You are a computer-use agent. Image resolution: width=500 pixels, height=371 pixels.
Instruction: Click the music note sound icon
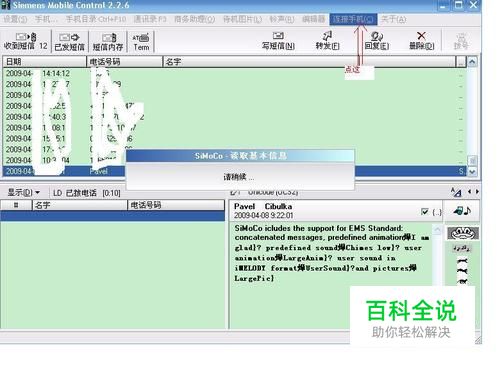(462, 211)
